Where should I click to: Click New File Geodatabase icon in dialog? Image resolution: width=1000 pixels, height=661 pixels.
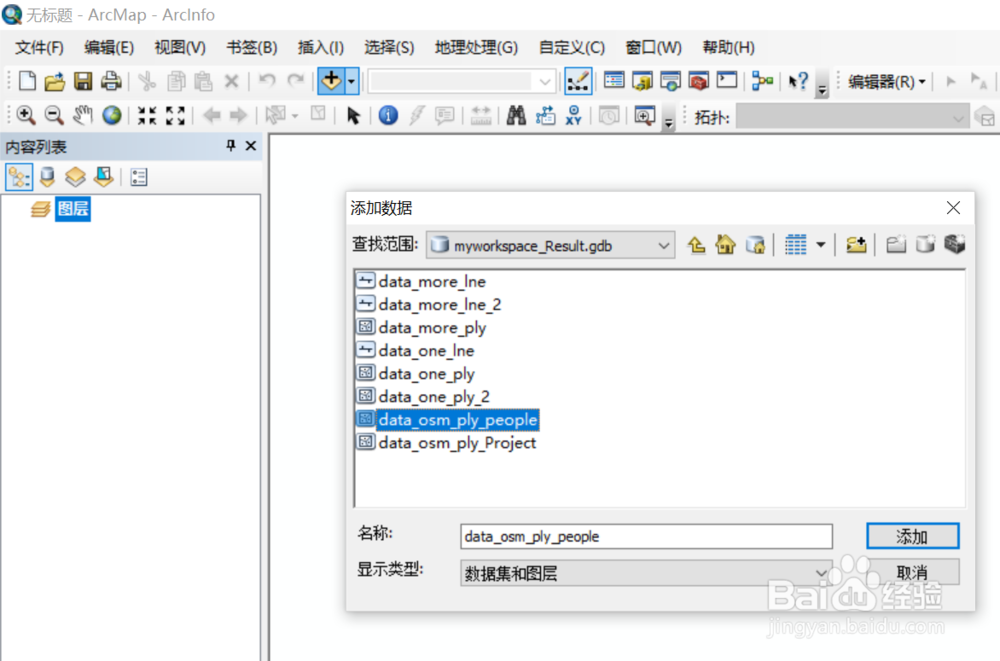pos(925,245)
